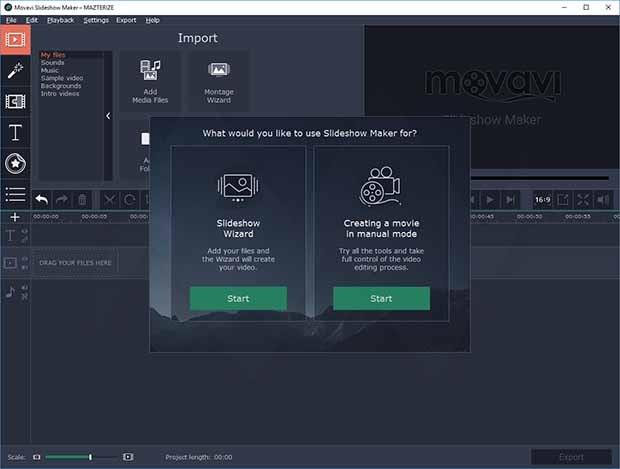This screenshot has height=469, width=620.
Task: Open the Help menu
Action: click(x=152, y=20)
